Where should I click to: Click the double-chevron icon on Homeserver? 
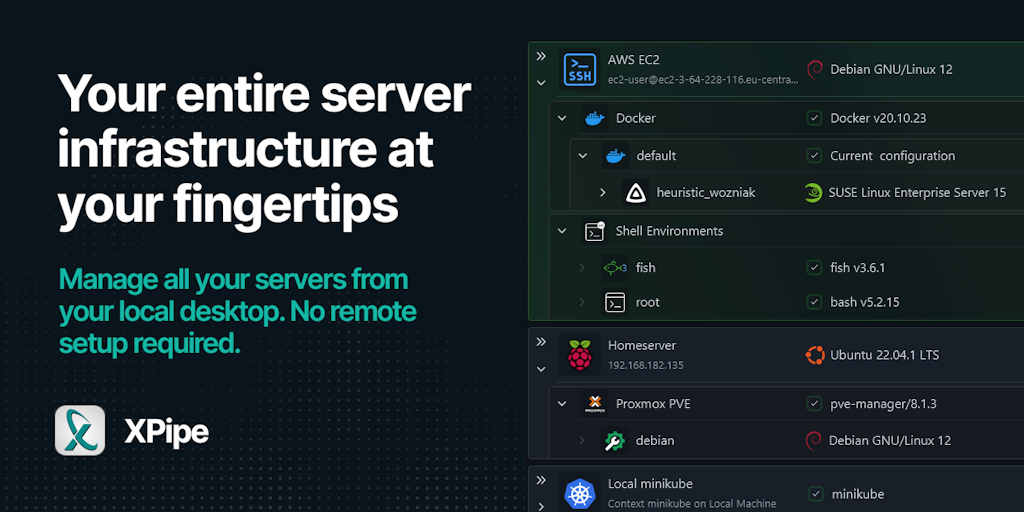[541, 342]
